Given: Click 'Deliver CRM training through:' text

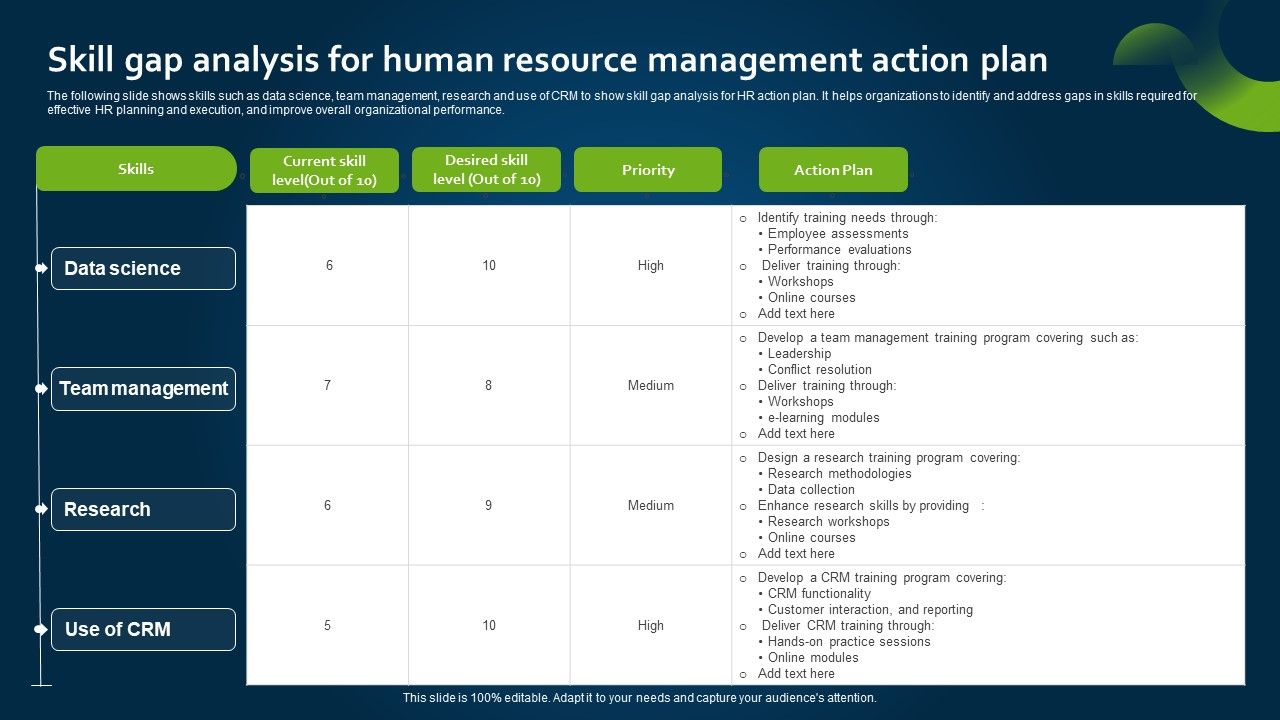Looking at the screenshot, I should [x=848, y=625].
